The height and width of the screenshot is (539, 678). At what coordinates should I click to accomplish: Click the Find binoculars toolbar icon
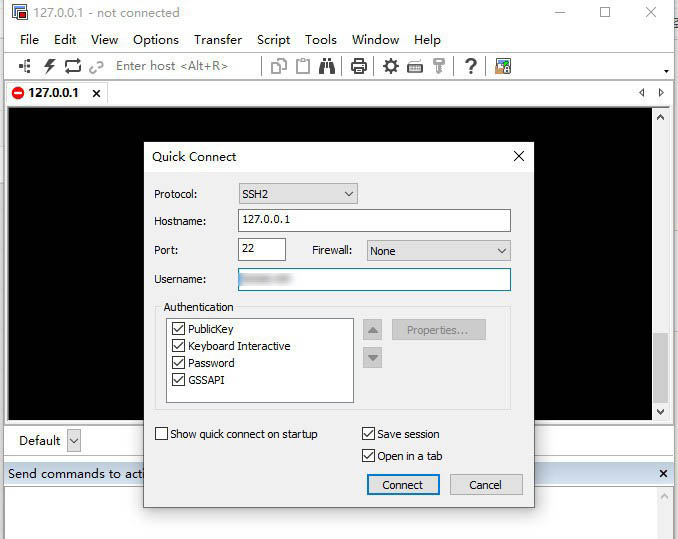(326, 66)
